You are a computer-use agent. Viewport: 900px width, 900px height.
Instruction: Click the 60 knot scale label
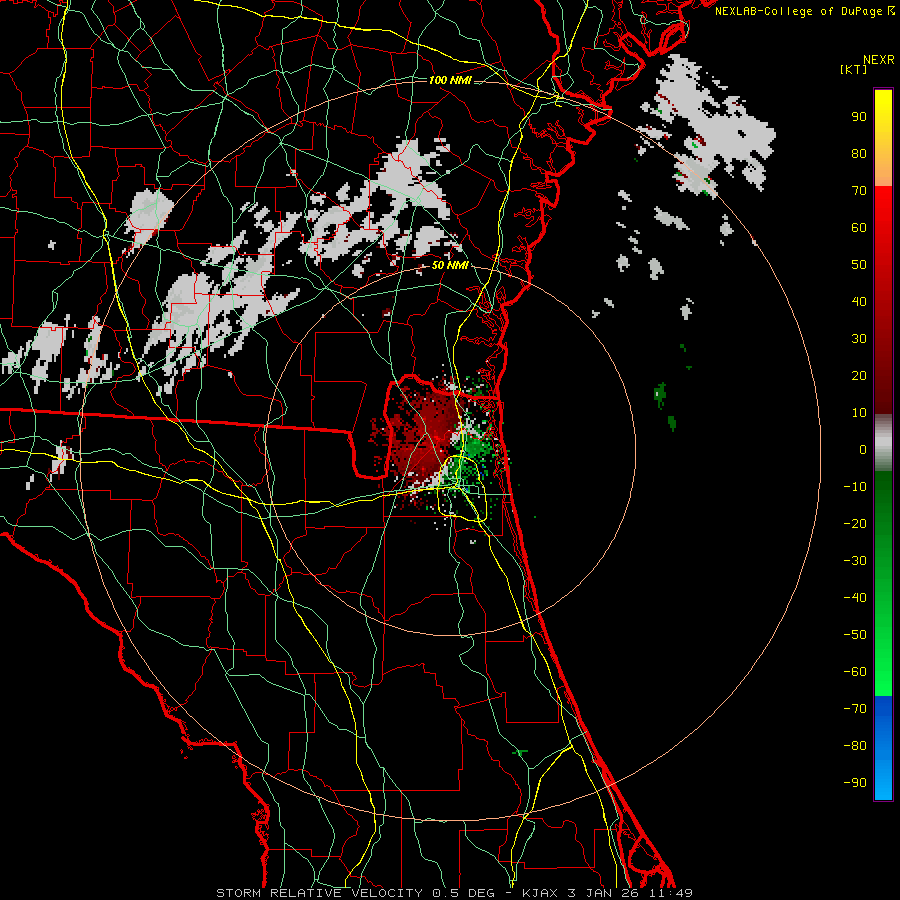coord(859,227)
